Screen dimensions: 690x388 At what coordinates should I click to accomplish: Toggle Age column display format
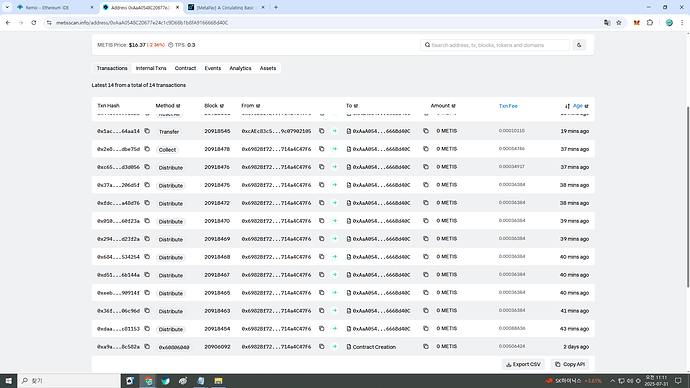tap(577, 106)
